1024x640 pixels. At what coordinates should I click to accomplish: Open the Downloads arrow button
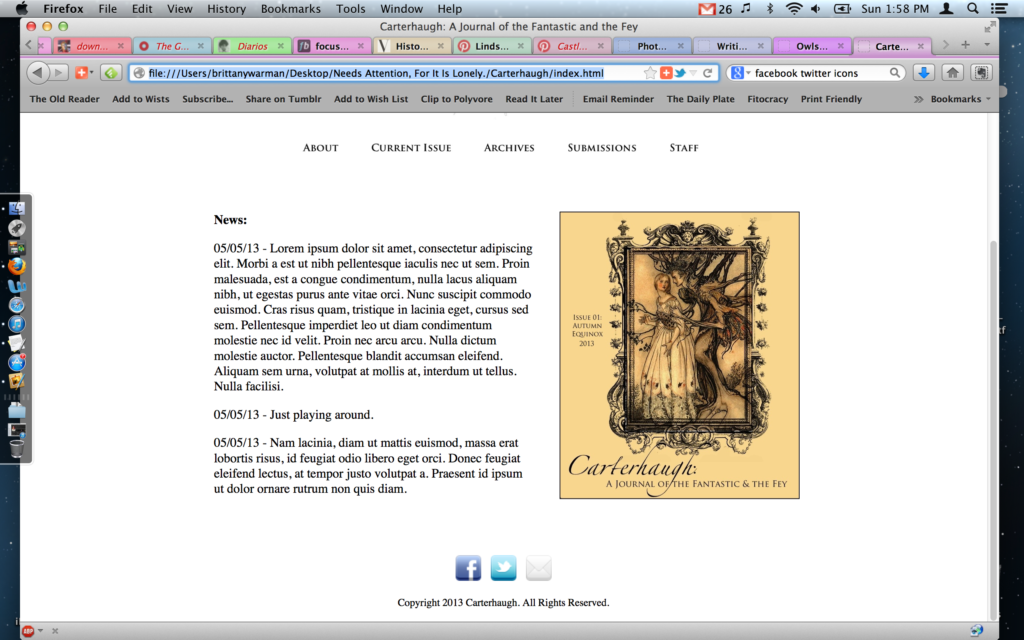click(923, 72)
